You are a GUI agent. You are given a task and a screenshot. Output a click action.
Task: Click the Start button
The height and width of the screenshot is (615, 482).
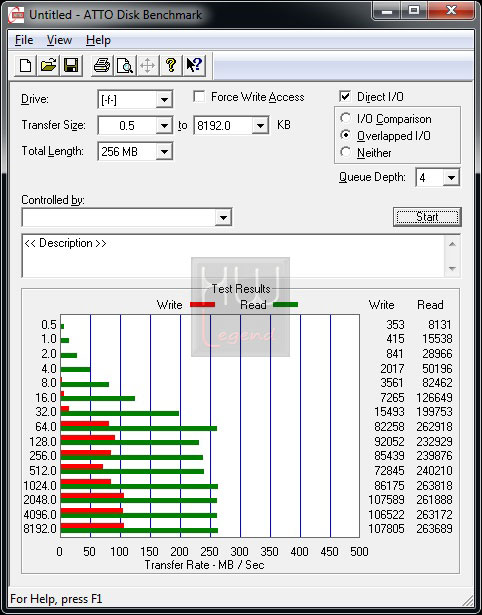point(427,217)
